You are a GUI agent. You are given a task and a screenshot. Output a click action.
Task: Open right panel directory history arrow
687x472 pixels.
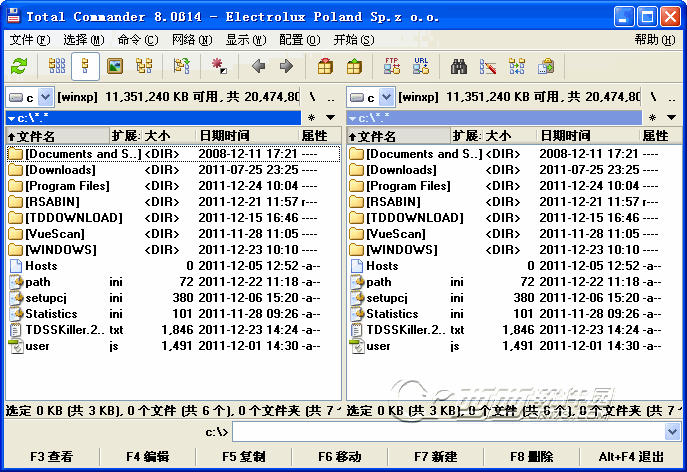(x=672, y=117)
